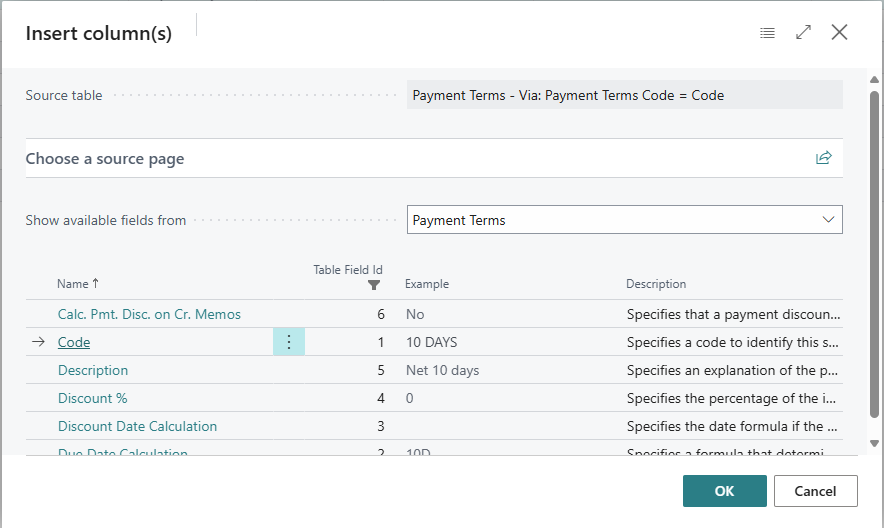This screenshot has height=528, width=884.
Task: Click the filter icon under Table Field Id
Action: [374, 285]
